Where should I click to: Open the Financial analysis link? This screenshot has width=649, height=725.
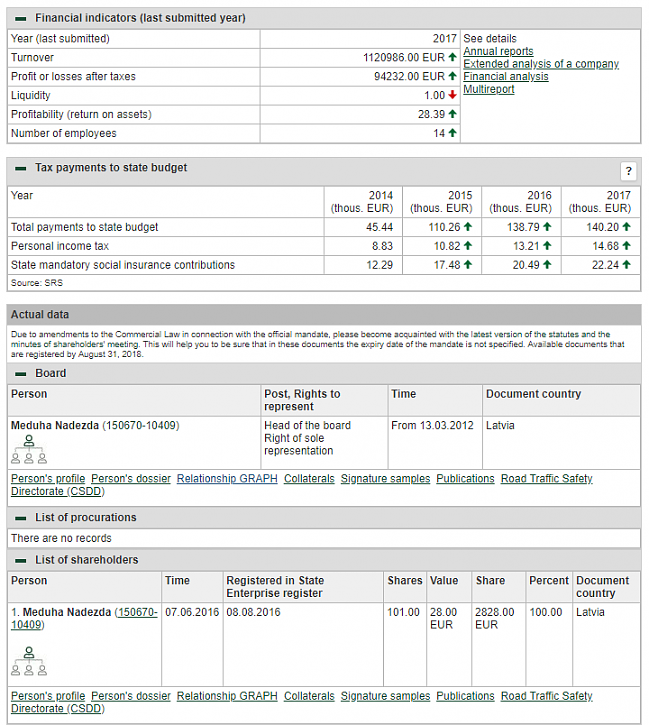[x=505, y=77]
